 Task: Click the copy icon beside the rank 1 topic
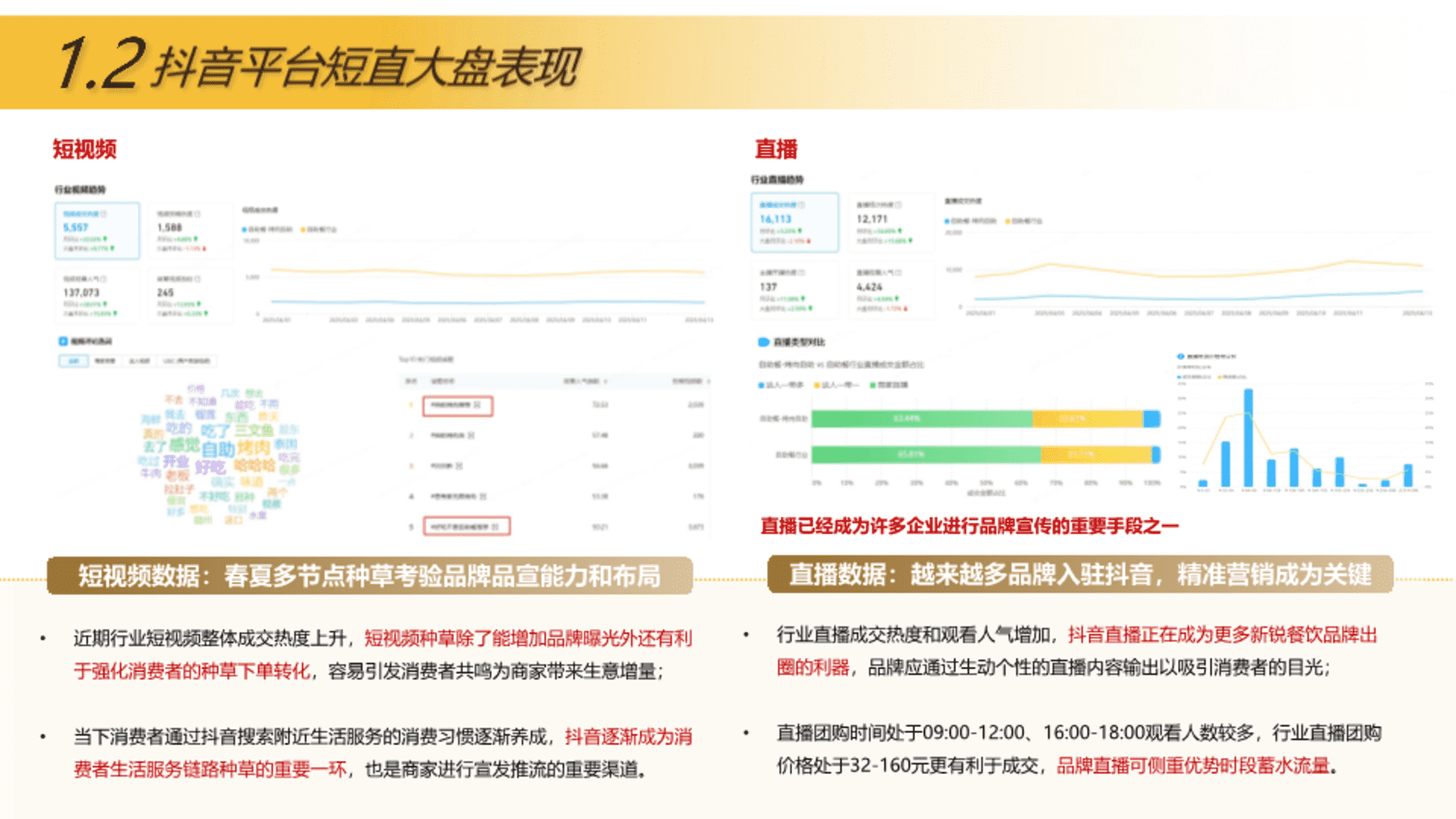477,405
